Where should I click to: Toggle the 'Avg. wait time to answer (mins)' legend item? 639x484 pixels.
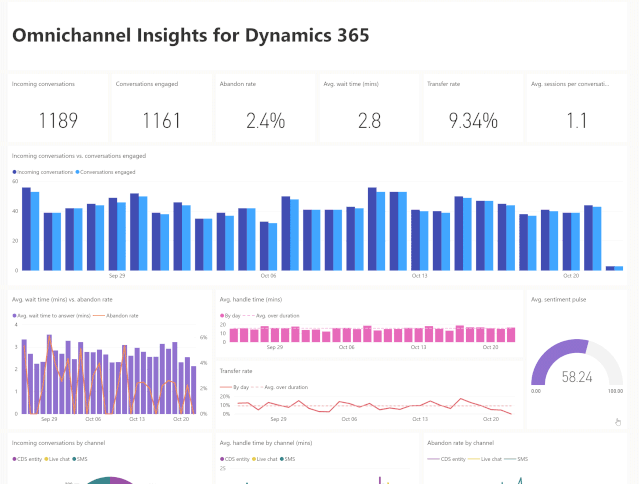click(x=51, y=316)
